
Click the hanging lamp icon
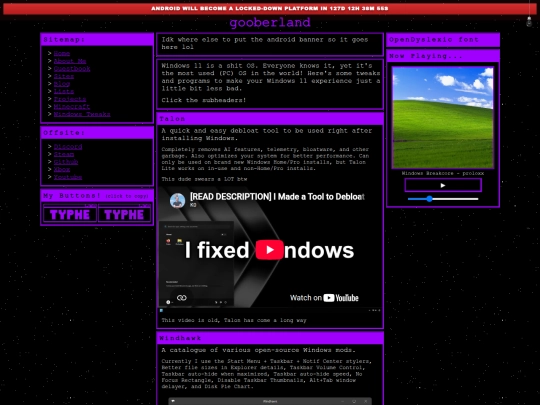click(529, 21)
